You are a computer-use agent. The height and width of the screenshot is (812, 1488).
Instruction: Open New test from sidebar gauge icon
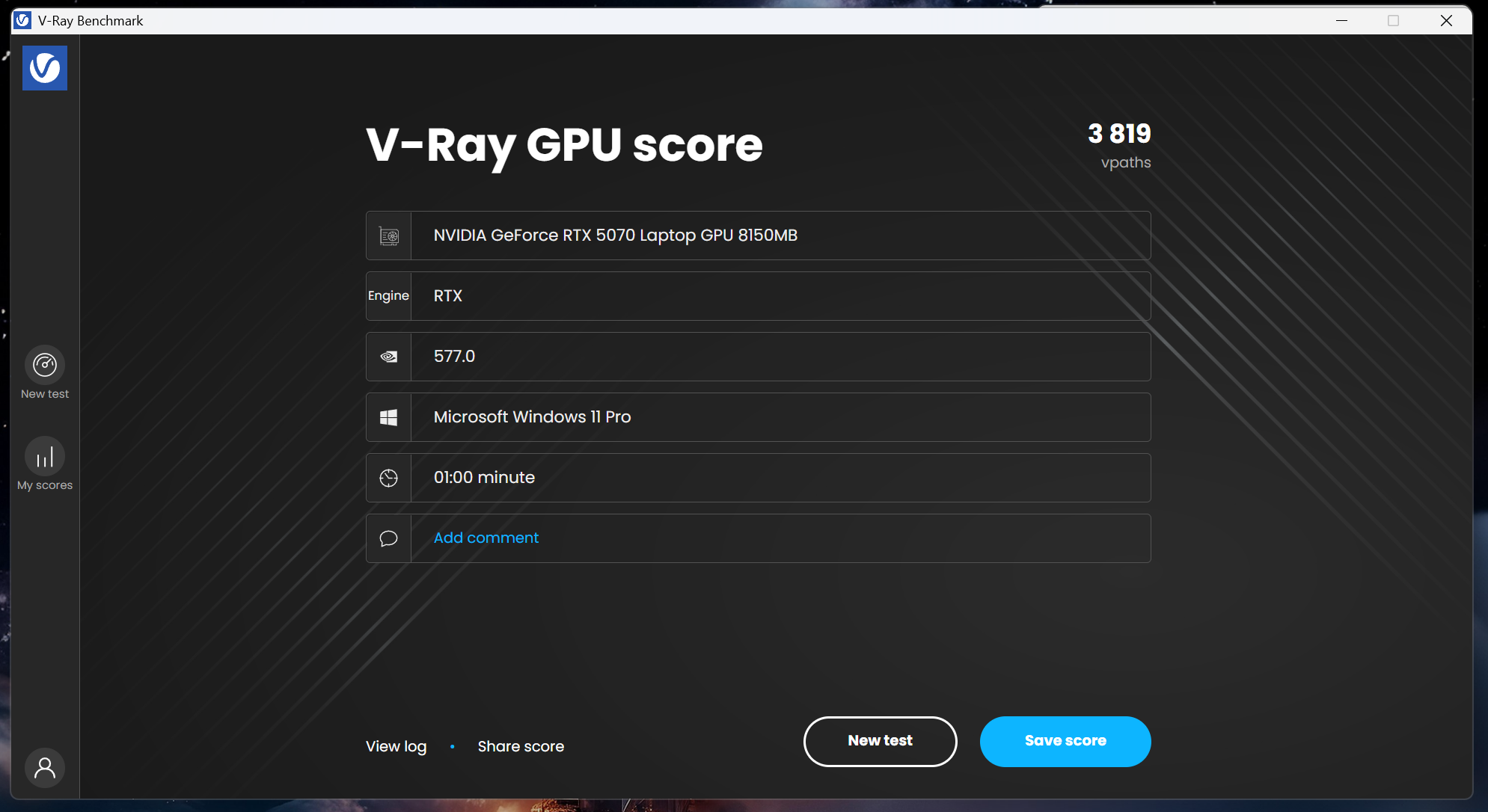pyautogui.click(x=45, y=365)
